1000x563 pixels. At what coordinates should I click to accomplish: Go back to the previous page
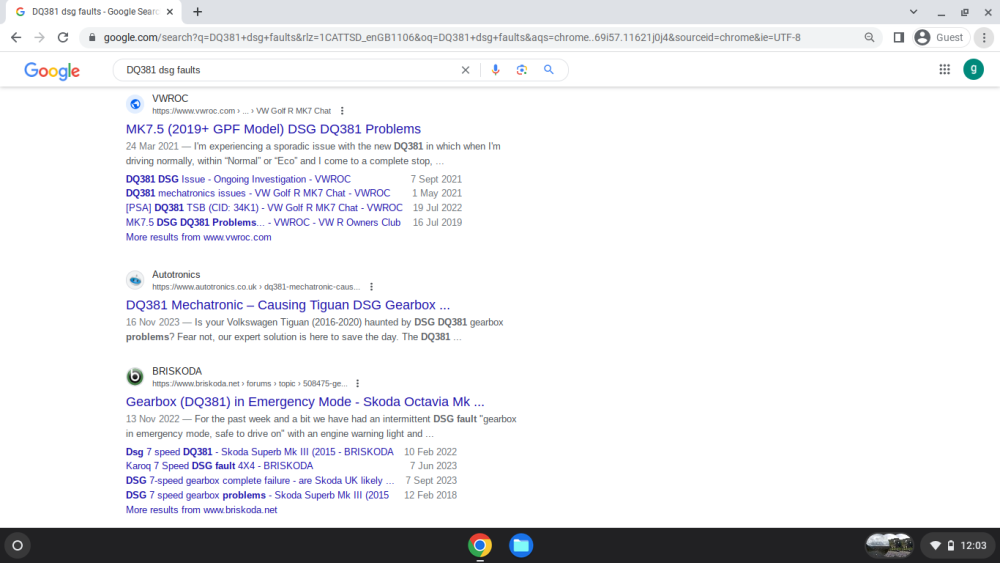16,38
